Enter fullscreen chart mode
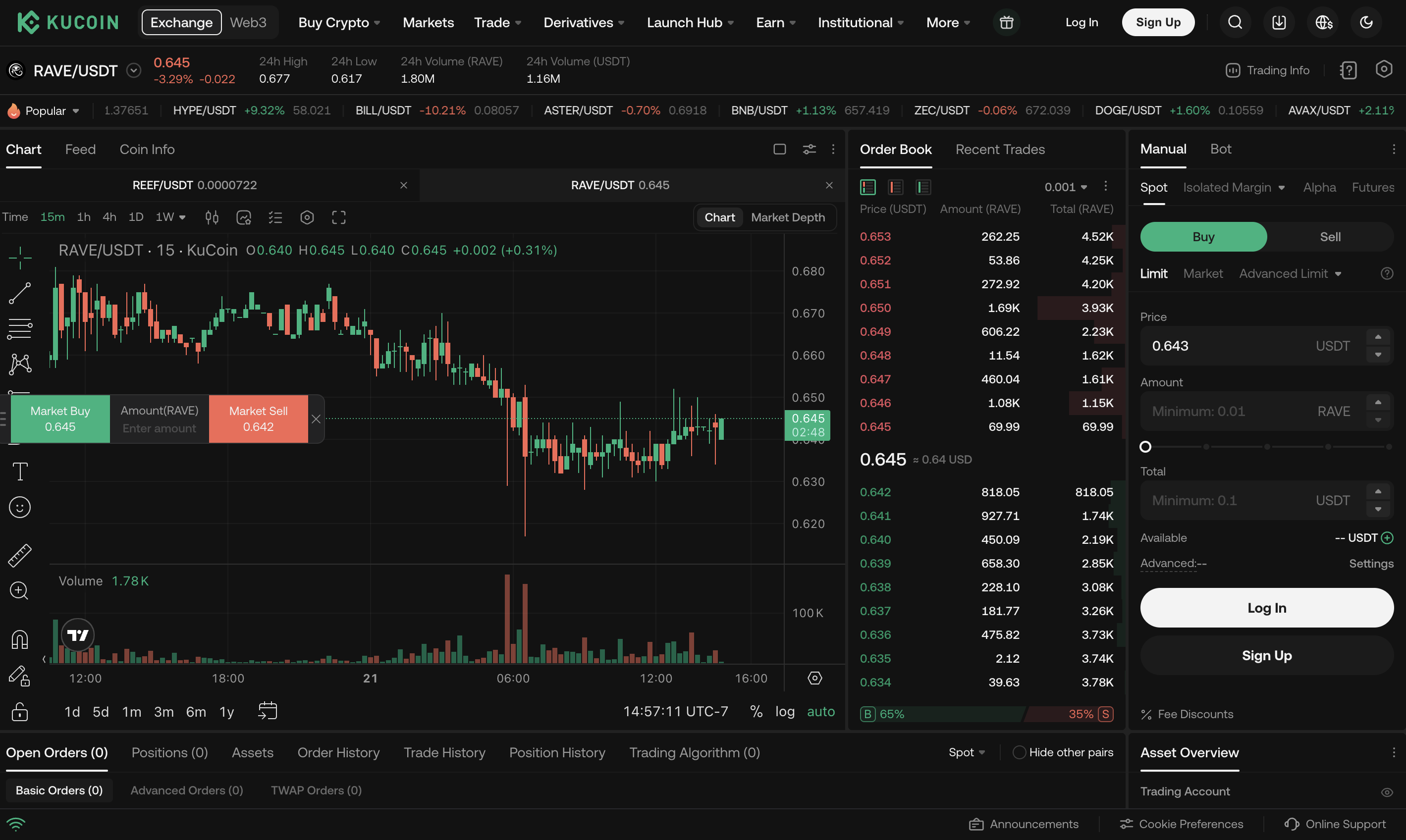This screenshot has height=840, width=1406. point(338,217)
